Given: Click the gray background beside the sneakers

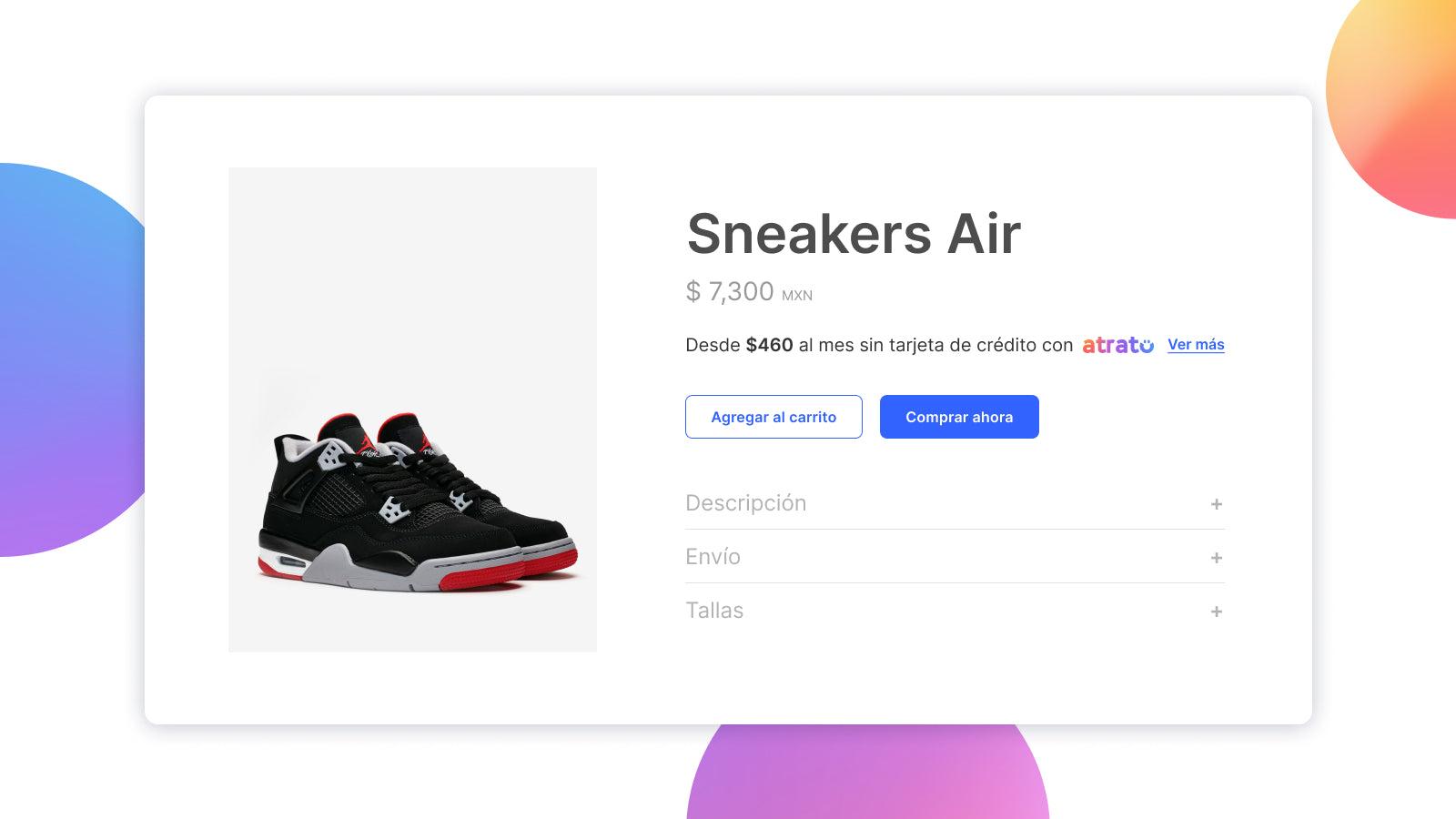Looking at the screenshot, I should tap(412, 273).
